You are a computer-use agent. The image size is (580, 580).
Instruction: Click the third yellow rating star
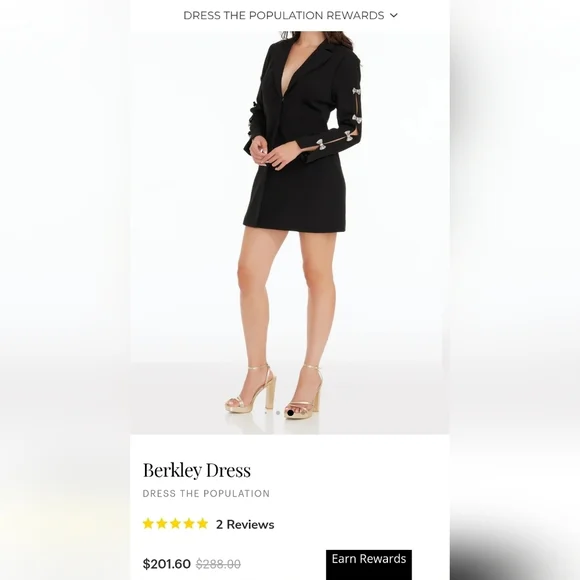(175, 524)
